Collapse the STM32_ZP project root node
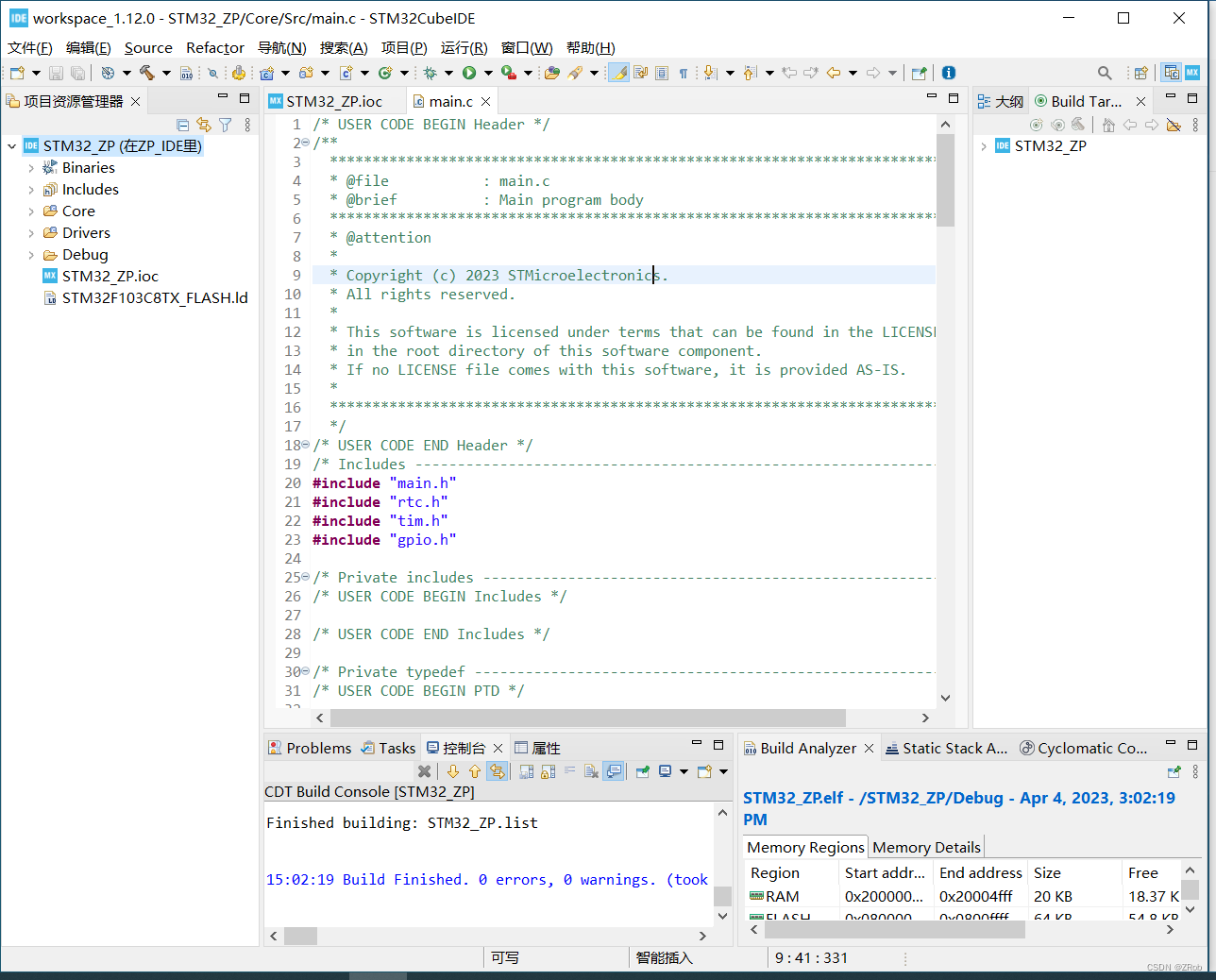This screenshot has height=980, width=1216. [x=11, y=146]
